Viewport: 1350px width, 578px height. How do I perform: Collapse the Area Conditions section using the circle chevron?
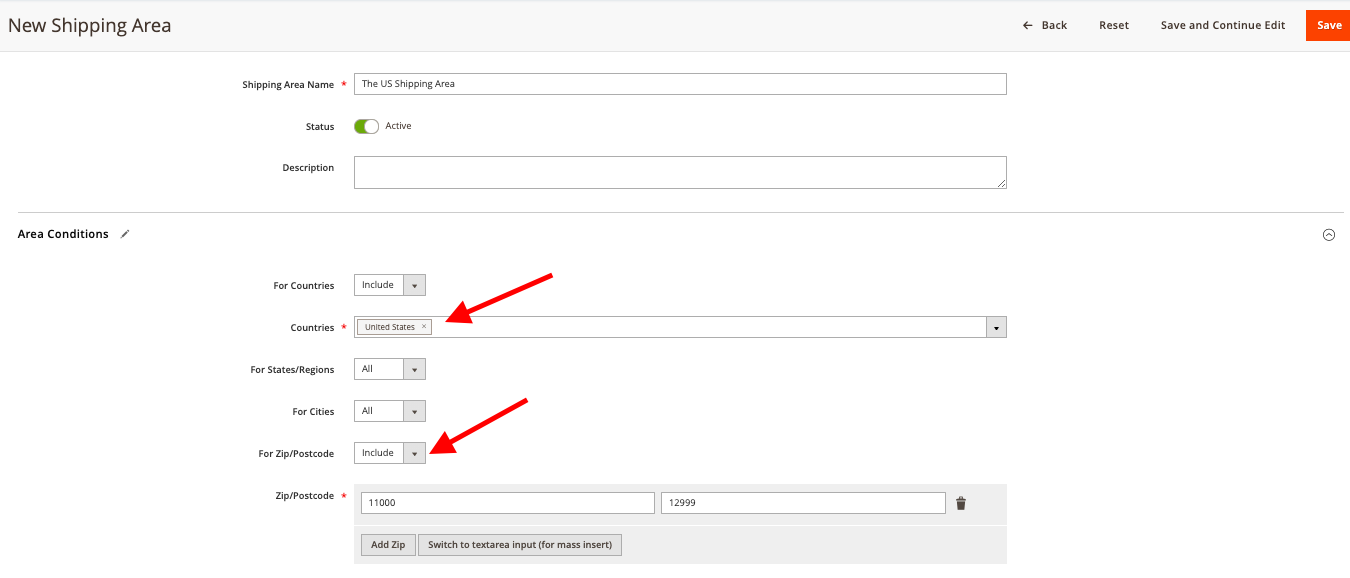coord(1329,234)
